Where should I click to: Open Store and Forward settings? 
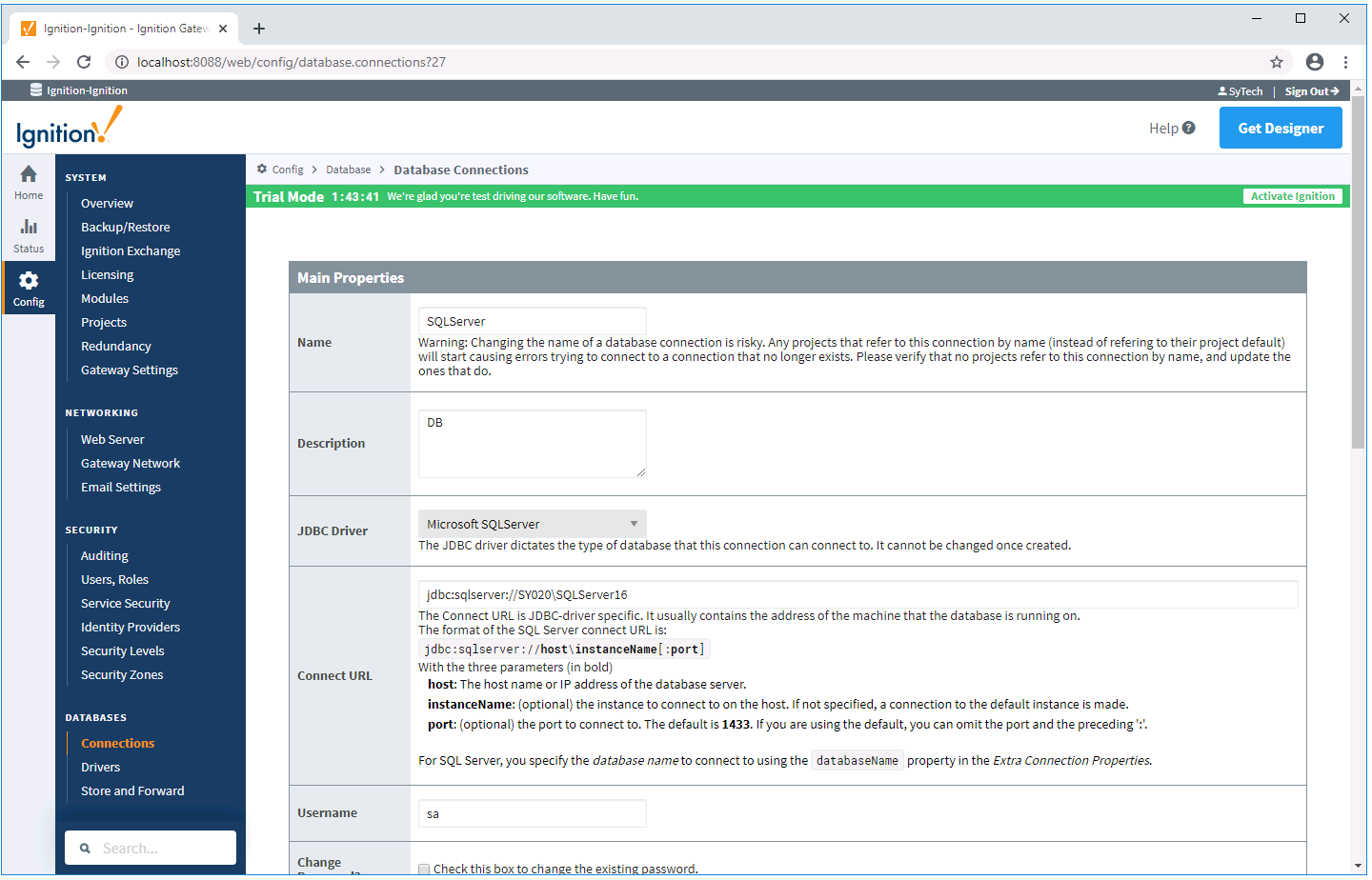[132, 791]
